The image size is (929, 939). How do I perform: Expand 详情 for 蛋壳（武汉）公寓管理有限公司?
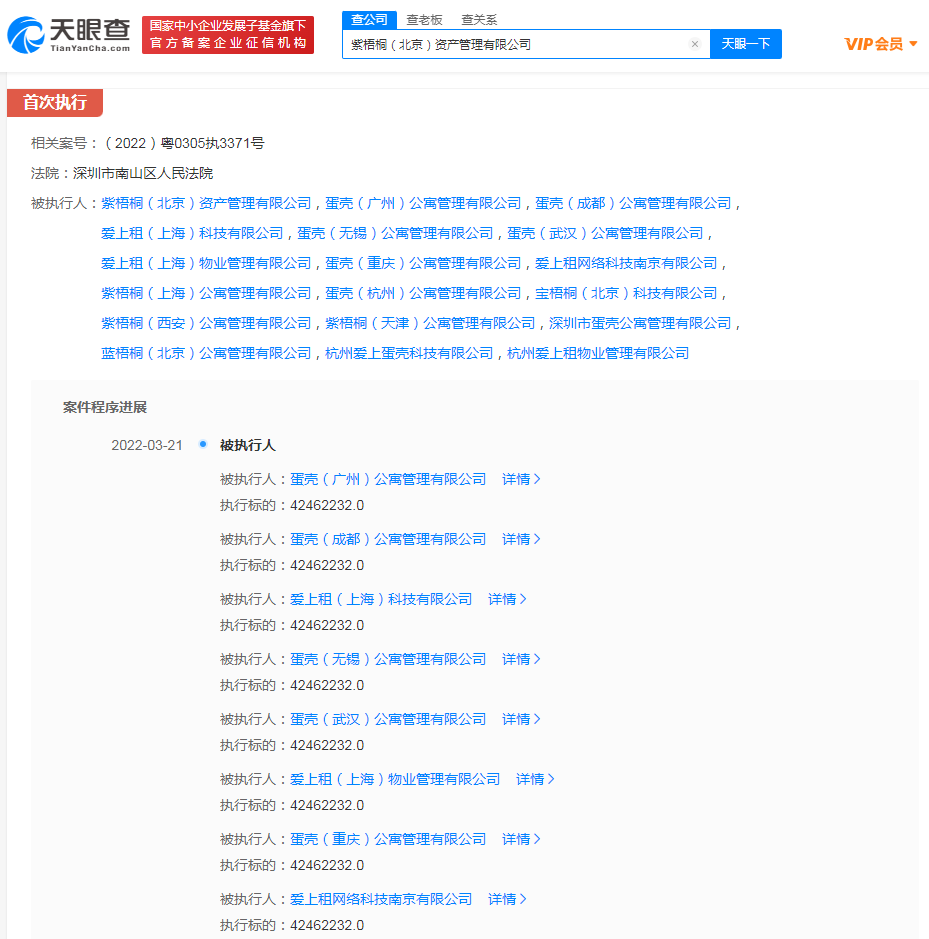click(521, 719)
